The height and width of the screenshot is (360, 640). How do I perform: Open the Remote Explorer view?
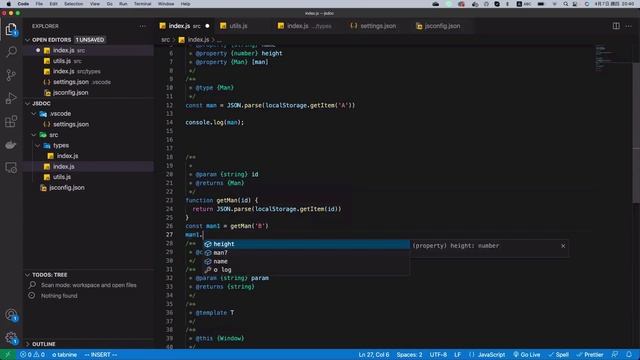(x=11, y=168)
